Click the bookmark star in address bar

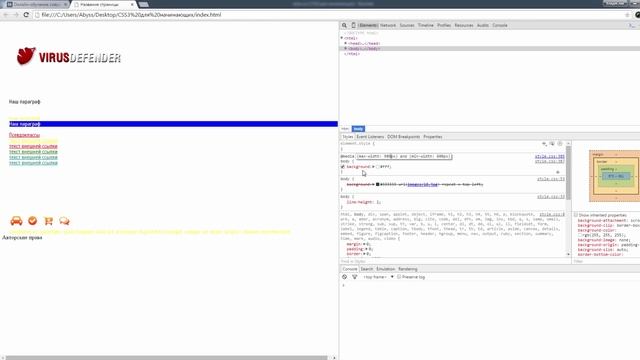point(627,15)
